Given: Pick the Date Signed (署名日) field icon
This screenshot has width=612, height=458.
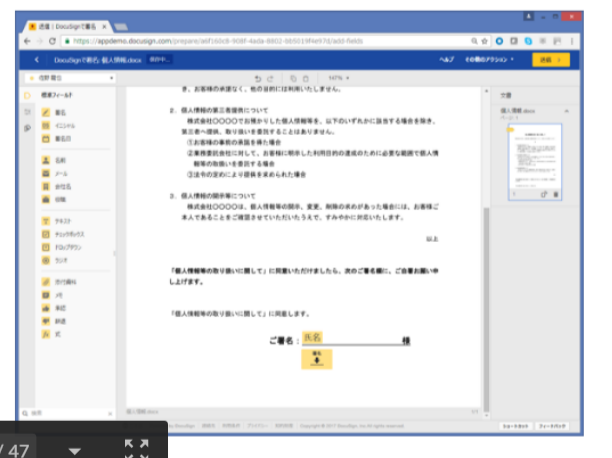Looking at the screenshot, I should click(46, 139).
